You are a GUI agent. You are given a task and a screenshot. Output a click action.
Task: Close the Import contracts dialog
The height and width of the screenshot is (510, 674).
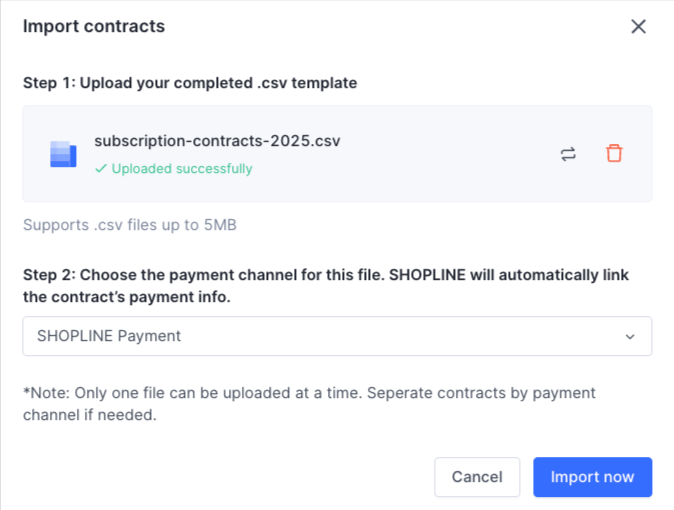638,26
